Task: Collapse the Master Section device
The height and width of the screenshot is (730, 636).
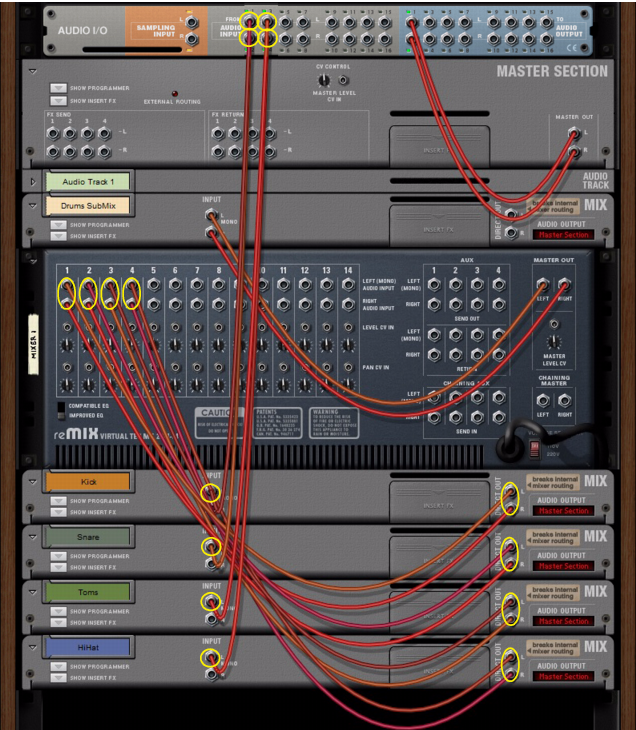Action: click(x=33, y=71)
